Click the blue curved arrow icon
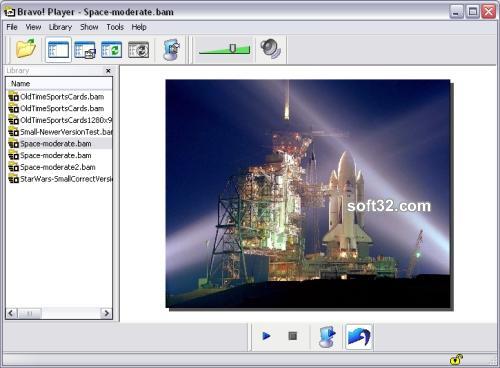This screenshot has width=500, height=368. [359, 337]
